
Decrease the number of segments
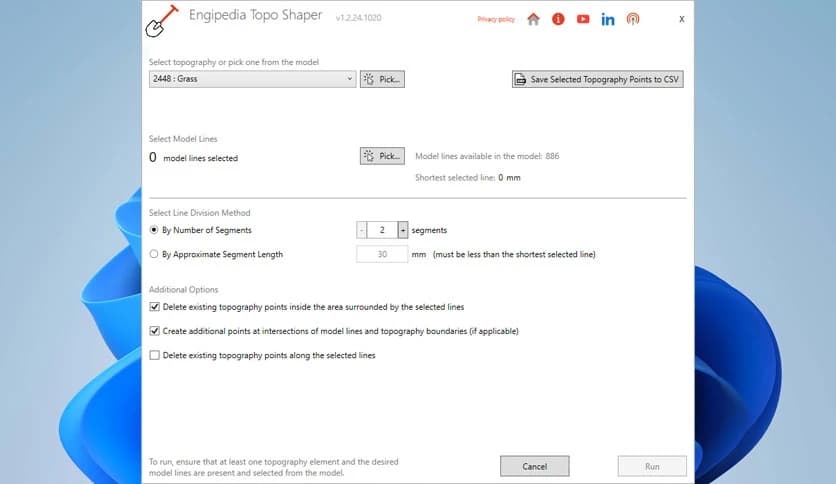click(362, 230)
